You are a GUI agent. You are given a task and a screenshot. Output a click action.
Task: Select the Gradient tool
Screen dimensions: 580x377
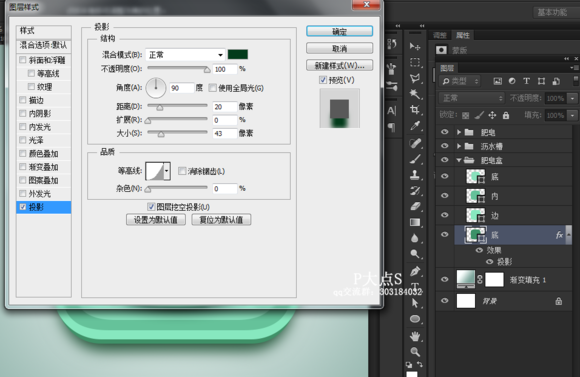[415, 222]
